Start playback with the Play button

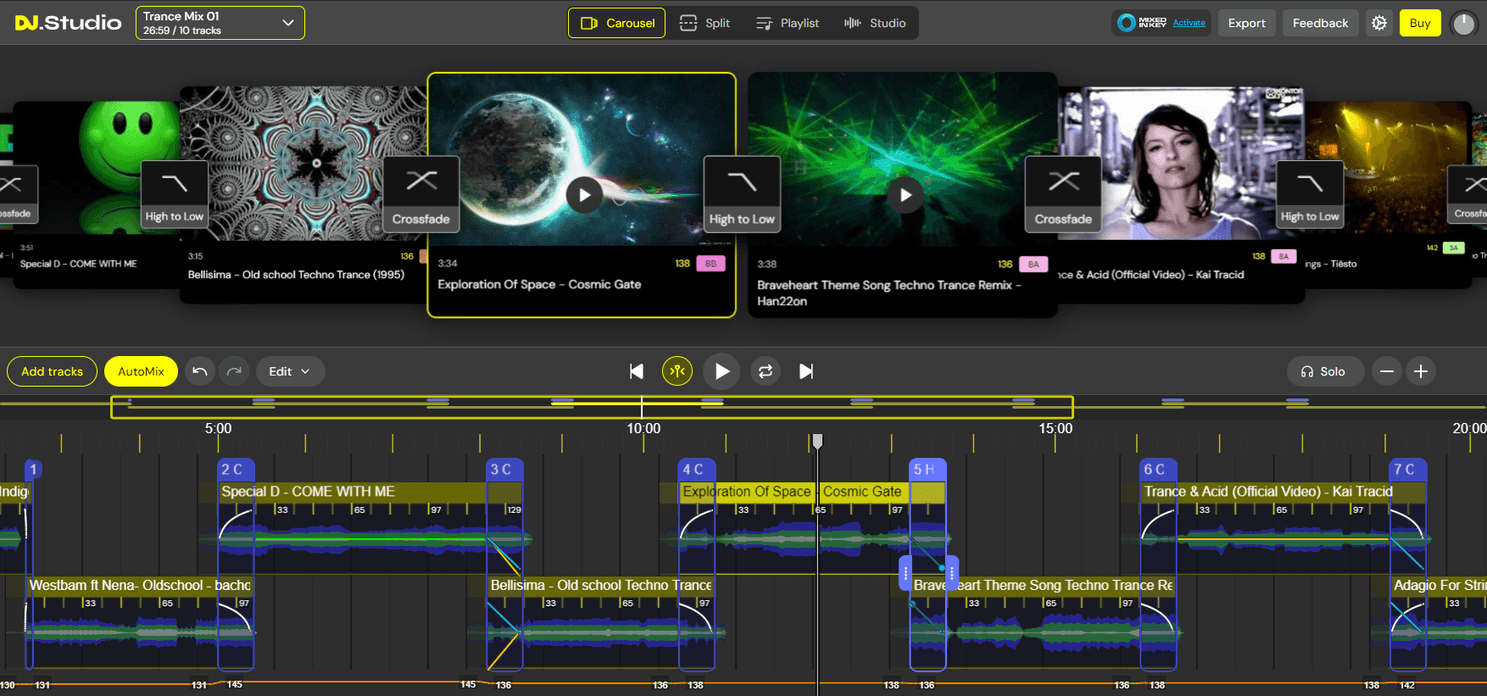click(721, 371)
